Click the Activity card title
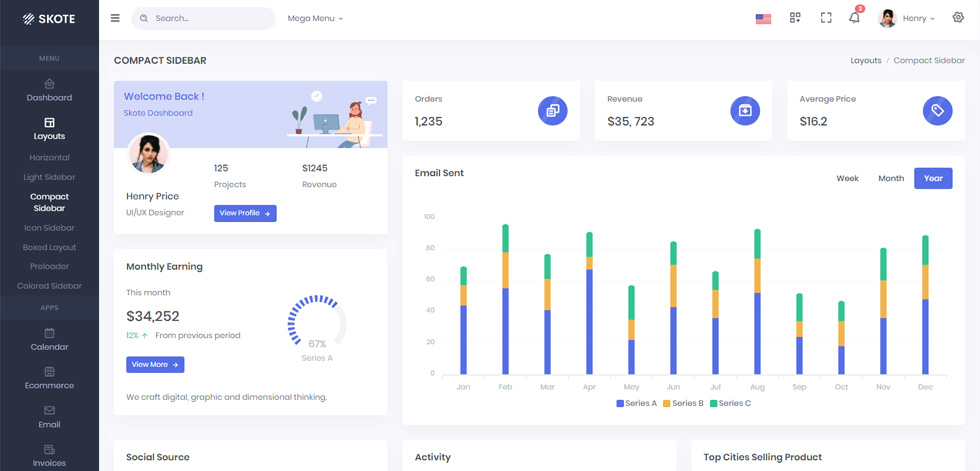Viewport: 980px width, 471px height. 432,457
